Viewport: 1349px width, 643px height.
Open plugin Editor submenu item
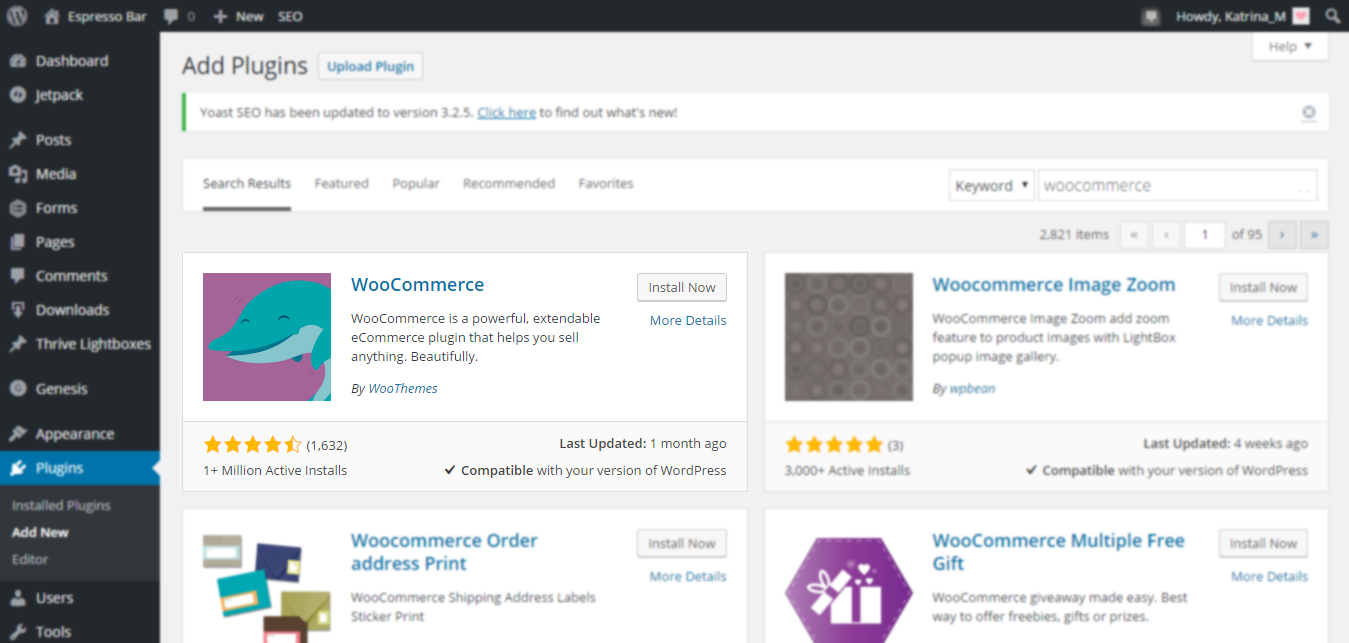click(30, 560)
